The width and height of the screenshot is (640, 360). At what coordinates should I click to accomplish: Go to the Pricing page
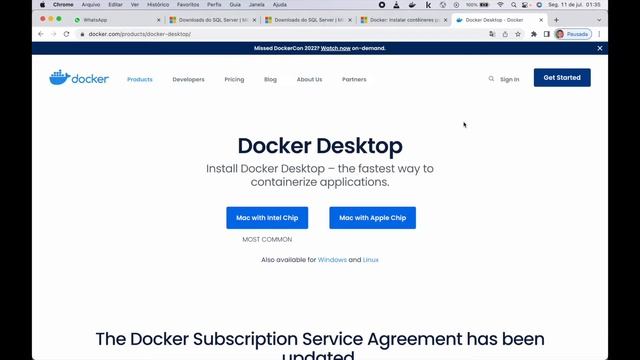(234, 79)
